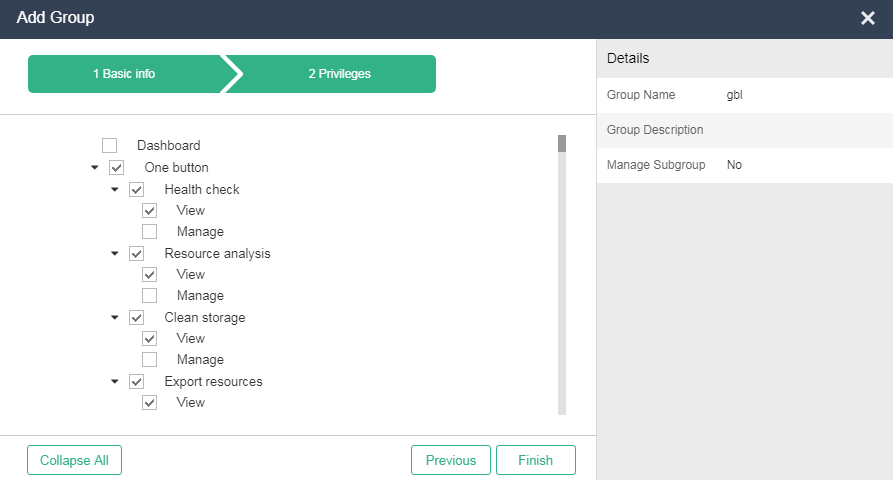Check the Dashboard privilege checkbox

click(x=109, y=146)
